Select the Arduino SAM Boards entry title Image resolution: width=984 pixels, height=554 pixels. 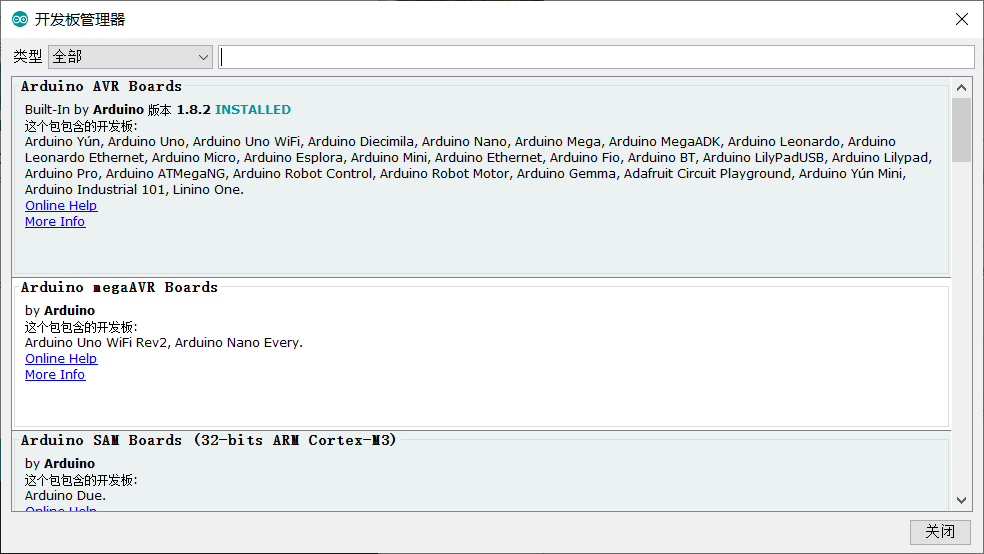click(208, 440)
